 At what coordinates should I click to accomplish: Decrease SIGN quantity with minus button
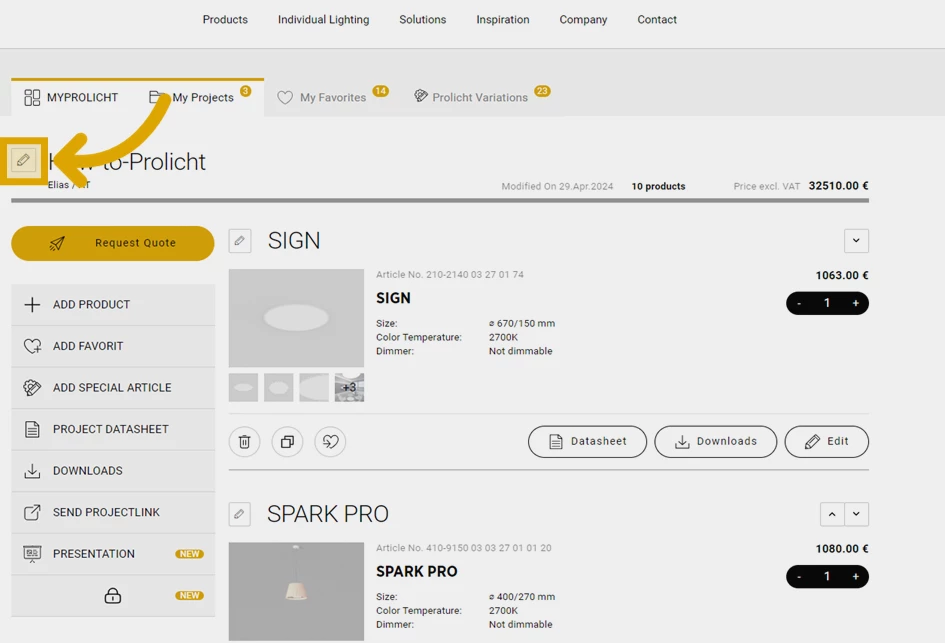(799, 303)
